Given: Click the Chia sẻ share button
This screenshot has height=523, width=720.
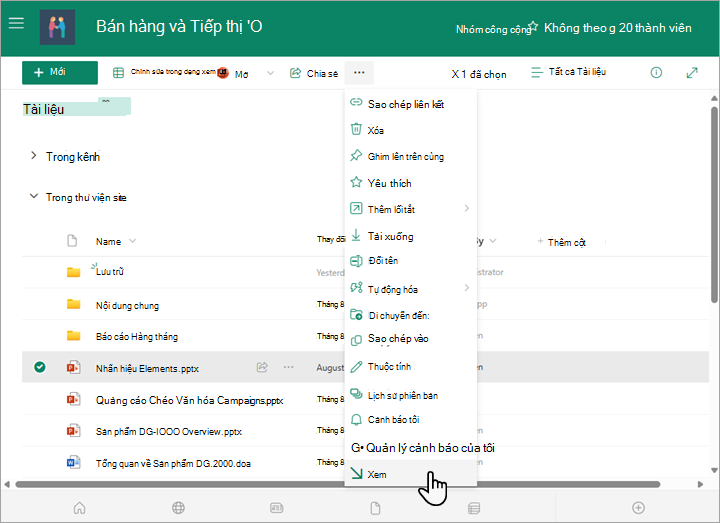Looking at the screenshot, I should coord(314,73).
